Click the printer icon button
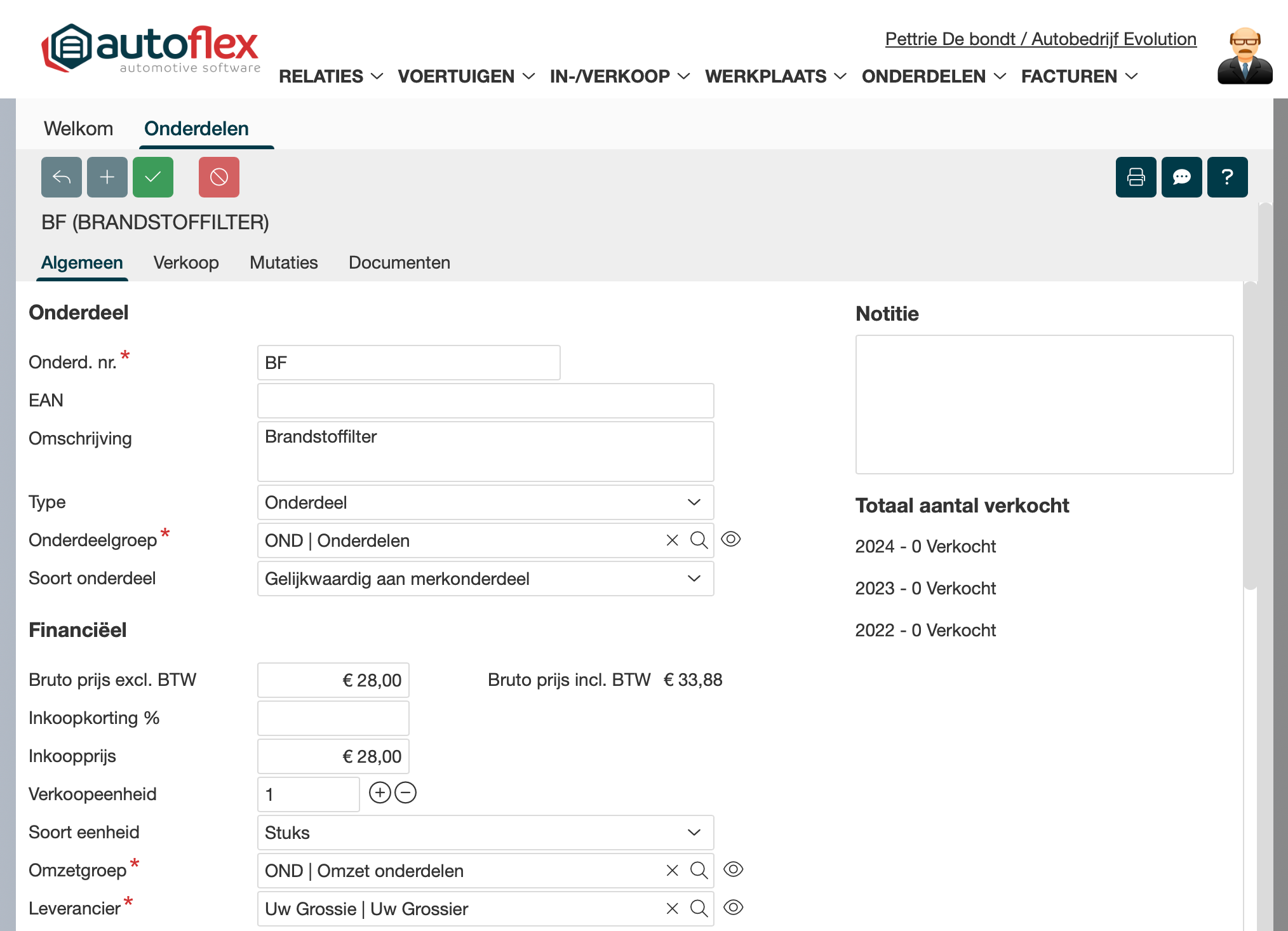Viewport: 1288px width, 931px height. [1136, 177]
